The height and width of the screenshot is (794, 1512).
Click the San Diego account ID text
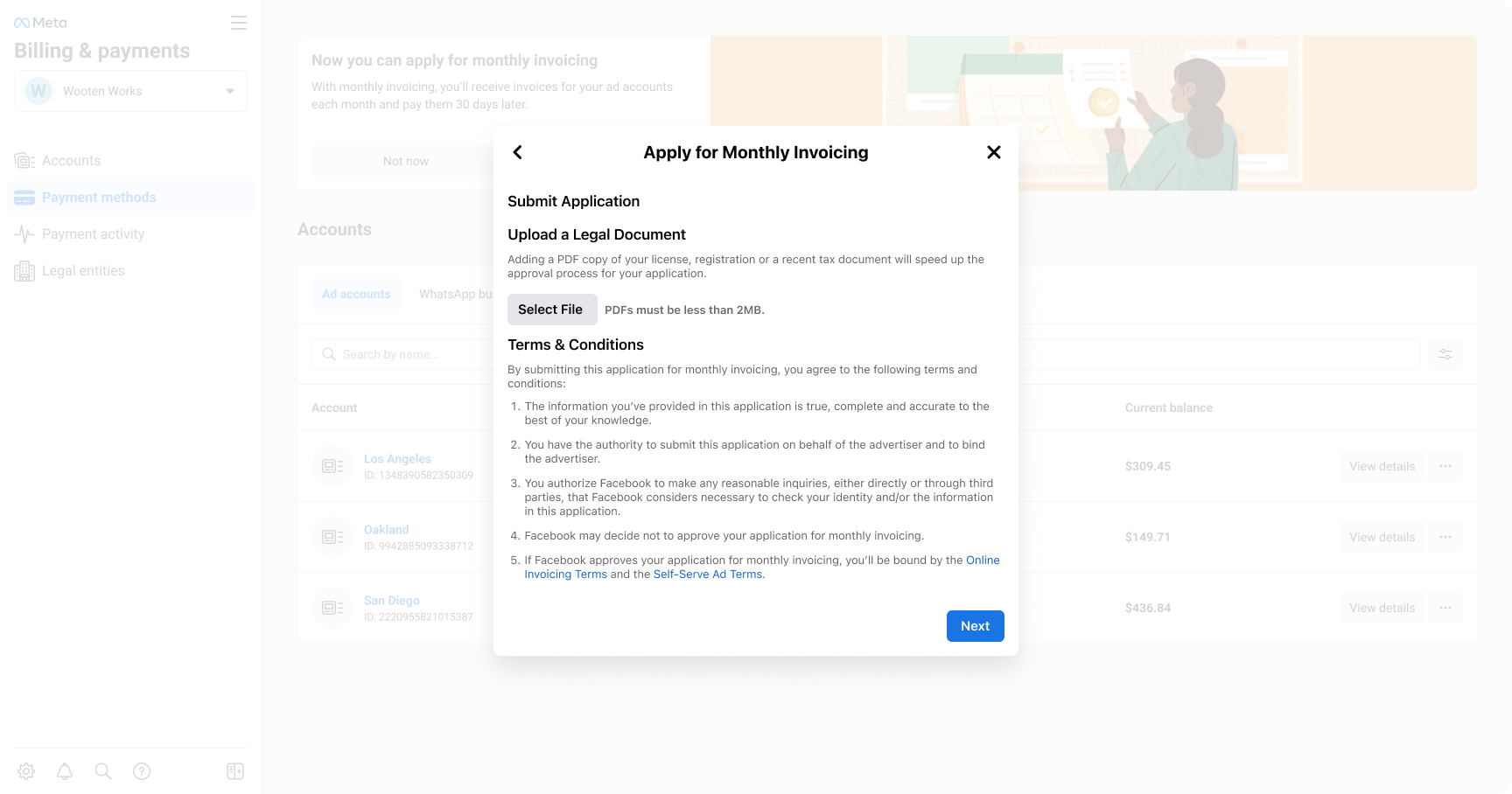point(418,617)
